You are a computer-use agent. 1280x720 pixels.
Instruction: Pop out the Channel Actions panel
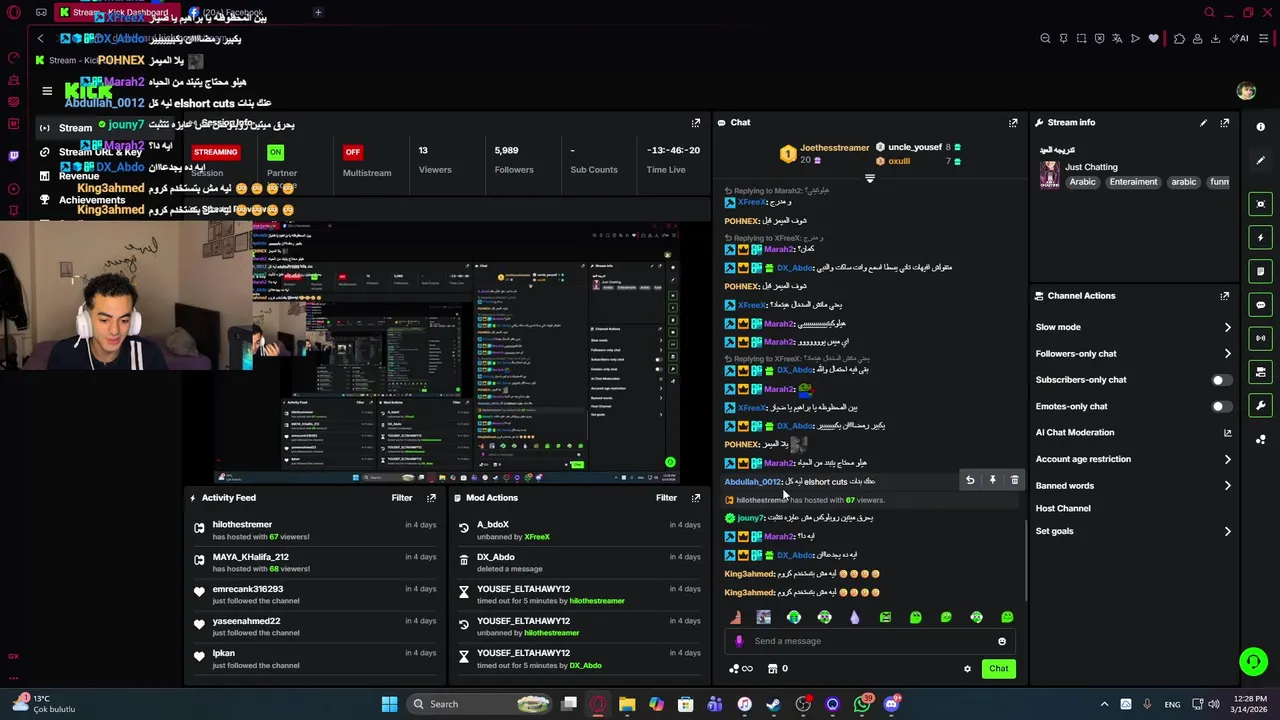click(x=1225, y=296)
